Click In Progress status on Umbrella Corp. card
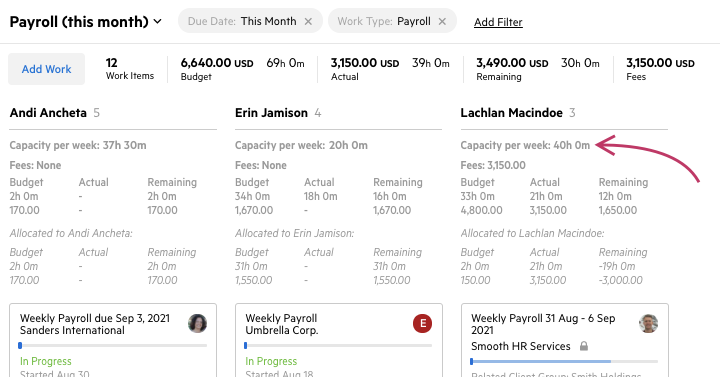 point(271,361)
